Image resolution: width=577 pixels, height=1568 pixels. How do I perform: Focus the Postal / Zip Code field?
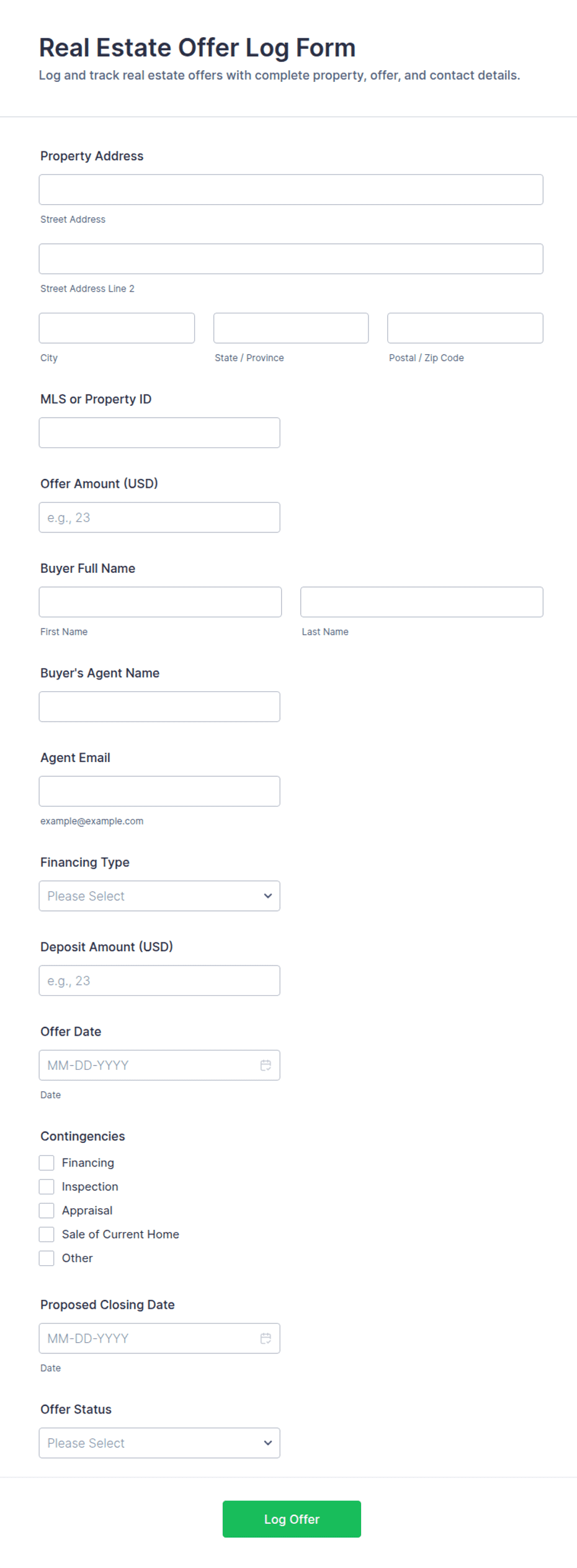click(x=465, y=328)
